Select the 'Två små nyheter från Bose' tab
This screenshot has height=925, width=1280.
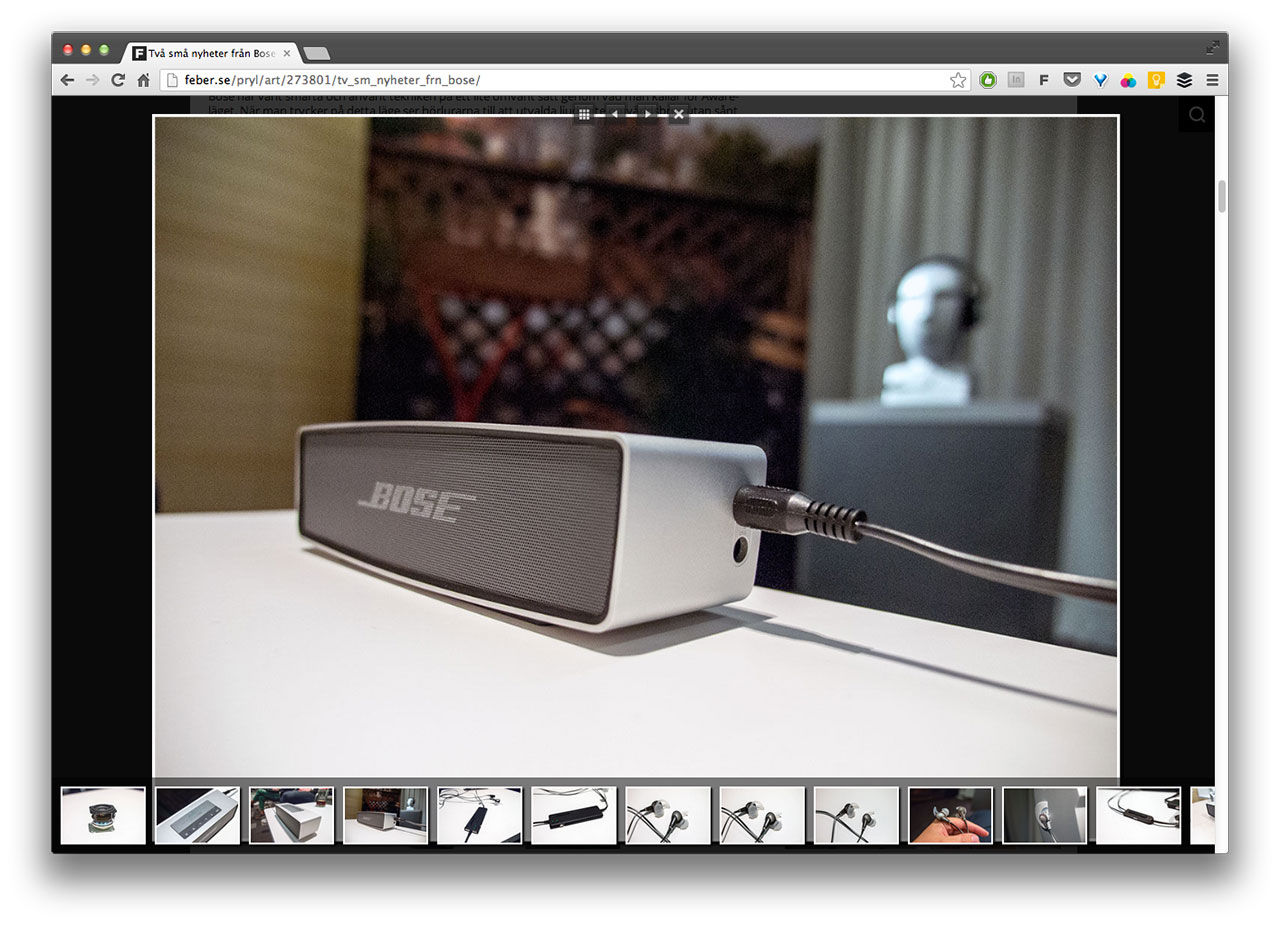pos(210,53)
